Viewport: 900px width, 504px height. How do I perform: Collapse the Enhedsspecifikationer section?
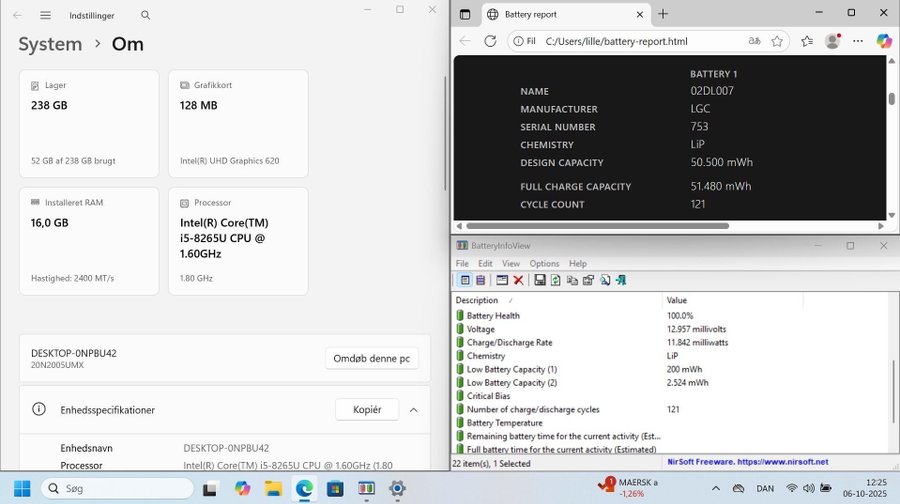414,409
